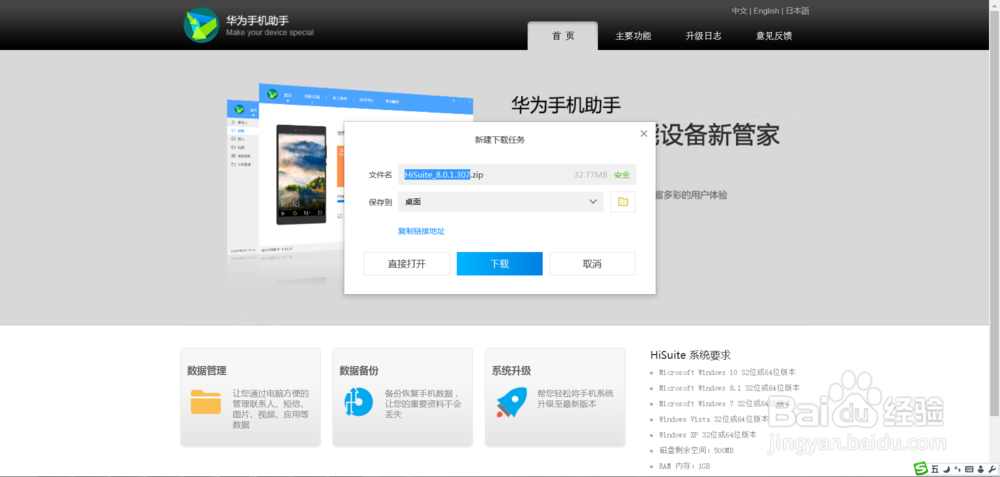Switch language to English
1000x477 pixels.
point(766,11)
